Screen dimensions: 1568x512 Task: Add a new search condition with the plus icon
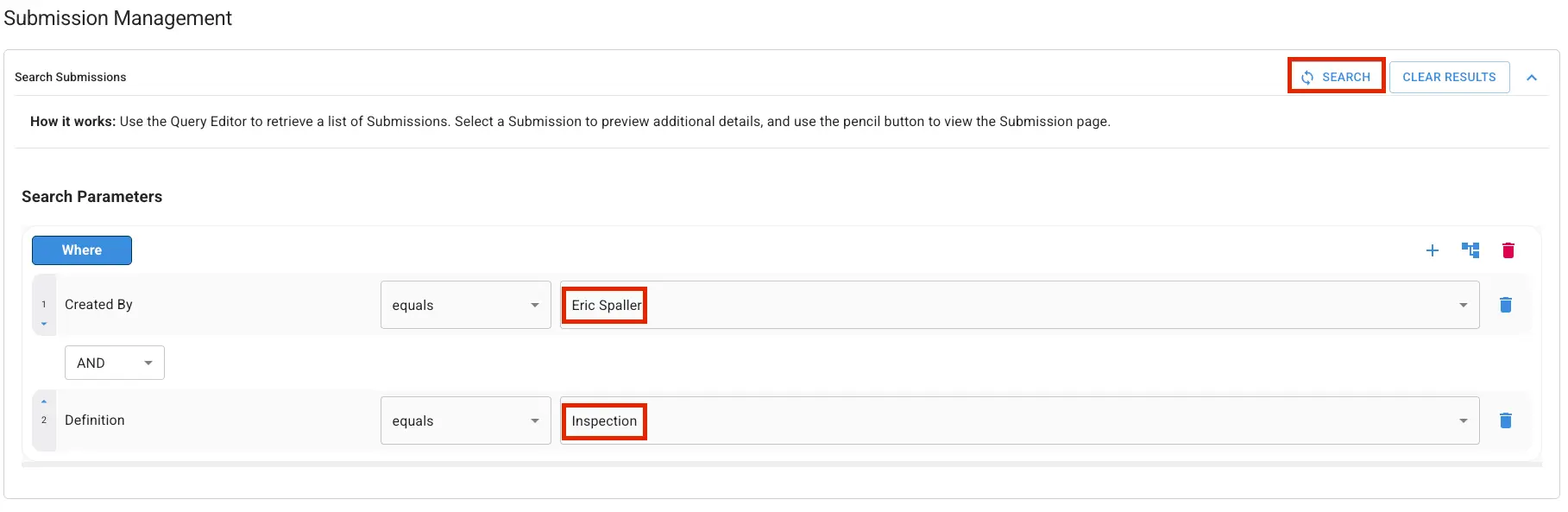coord(1432,250)
